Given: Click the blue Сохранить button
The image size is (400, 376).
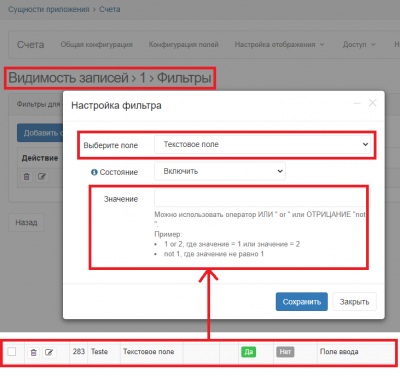Looking at the screenshot, I should [302, 302].
